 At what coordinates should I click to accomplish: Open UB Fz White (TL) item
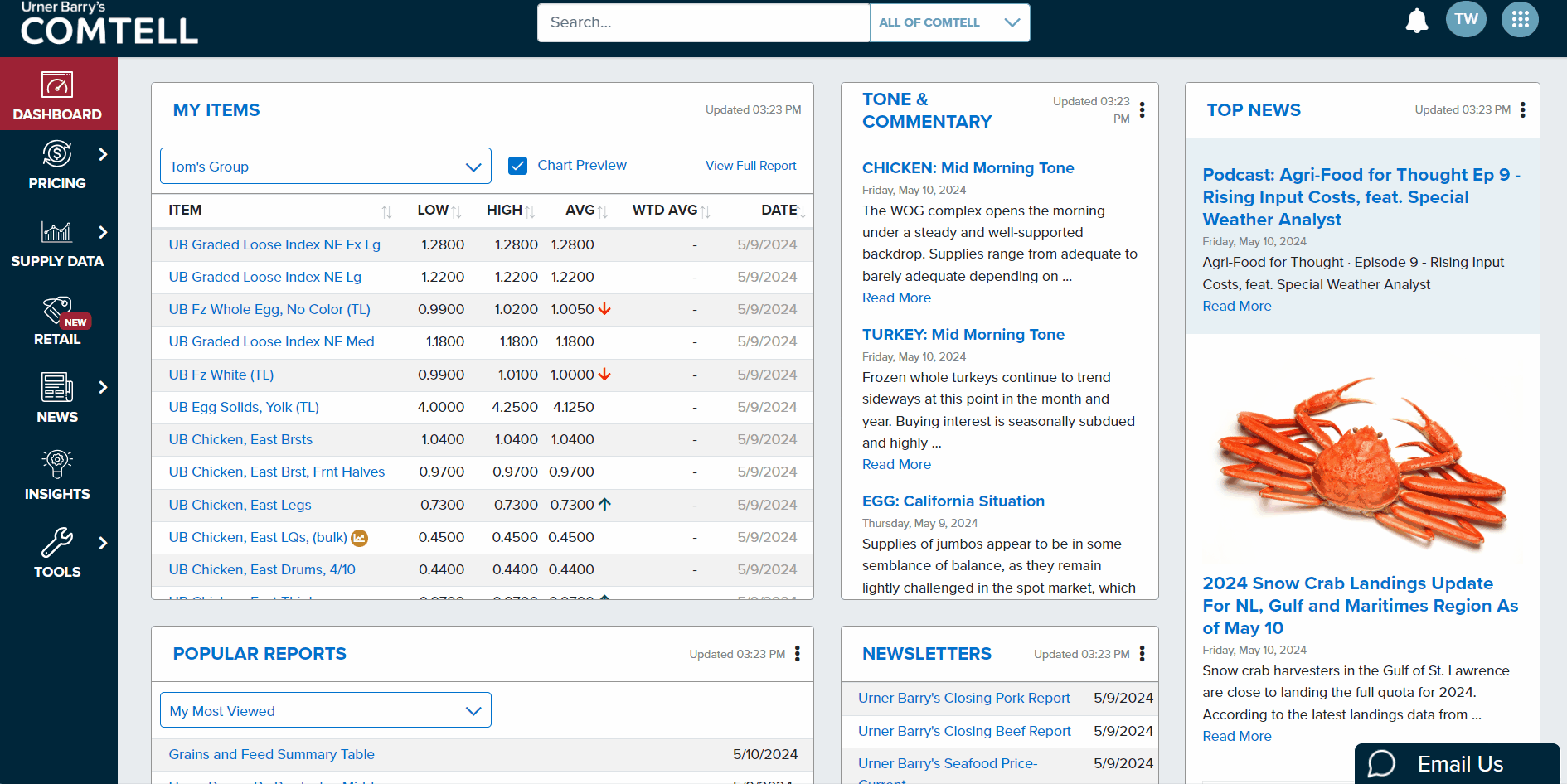(221, 375)
